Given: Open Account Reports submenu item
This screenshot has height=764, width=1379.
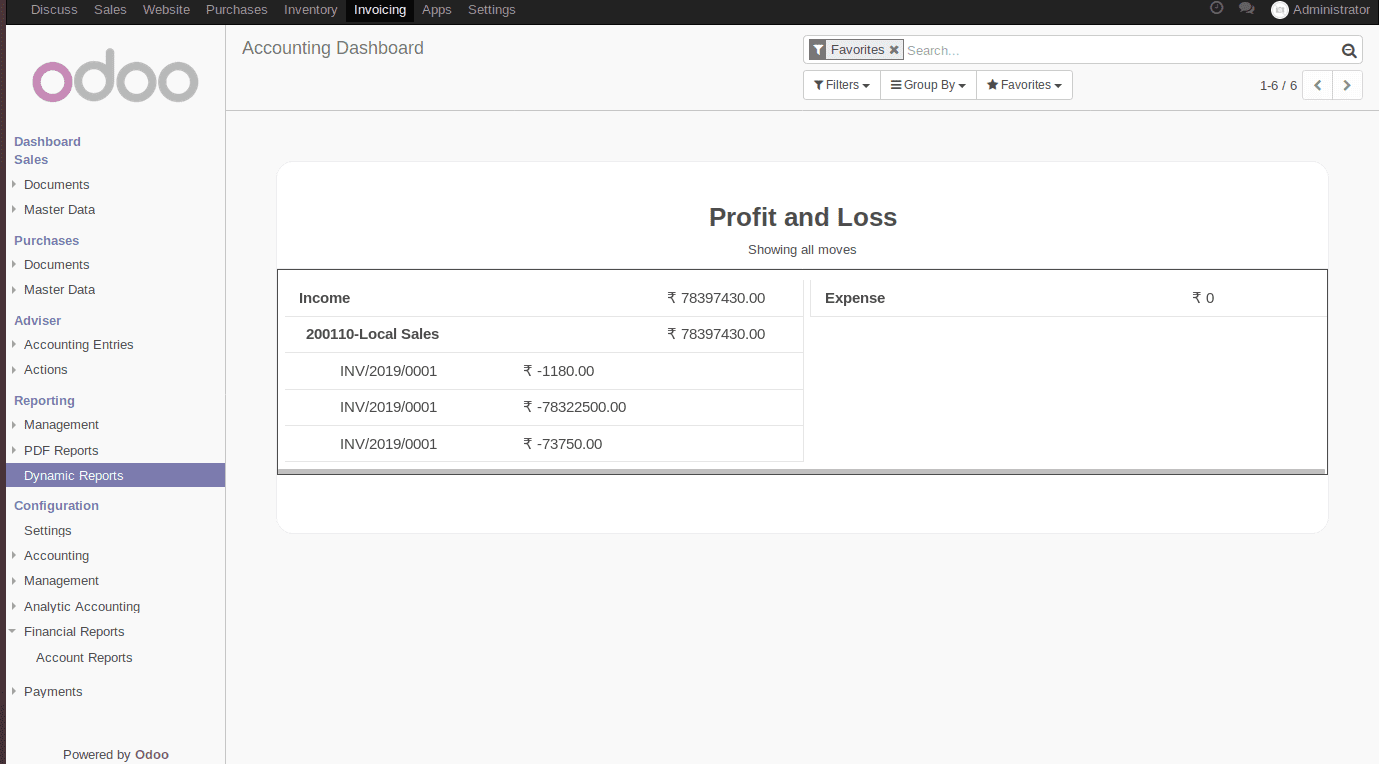Looking at the screenshot, I should click(x=84, y=658).
